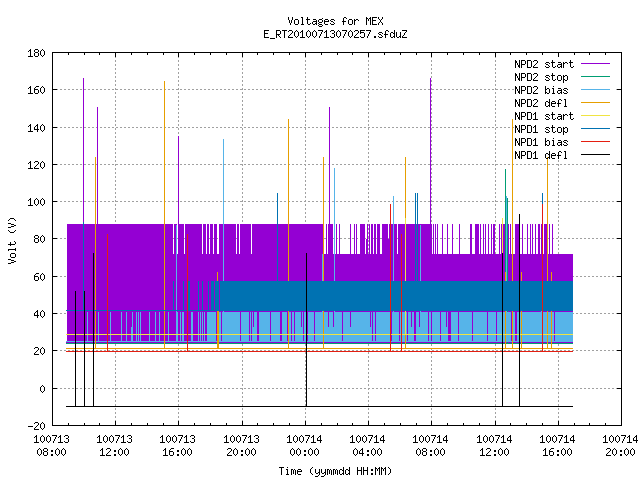Click the y-axis tick value -20
The image size is (640, 480).
[36, 426]
